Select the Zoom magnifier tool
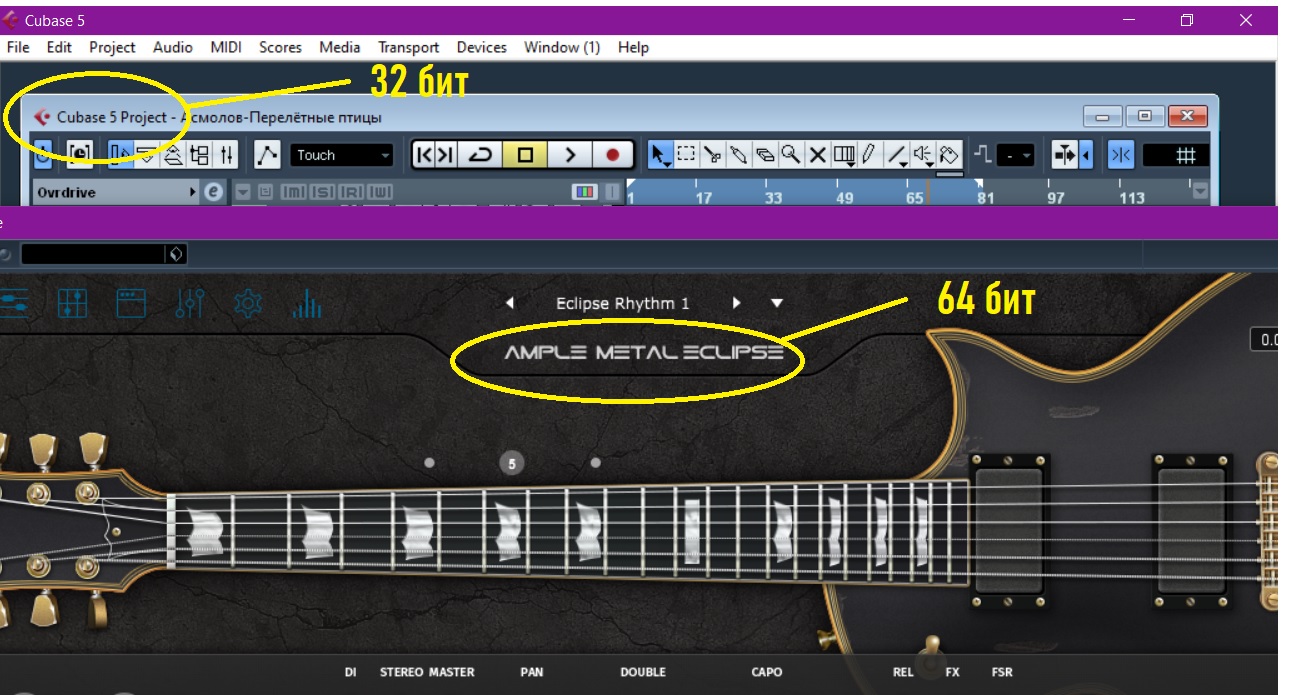1290x695 pixels. [791, 154]
